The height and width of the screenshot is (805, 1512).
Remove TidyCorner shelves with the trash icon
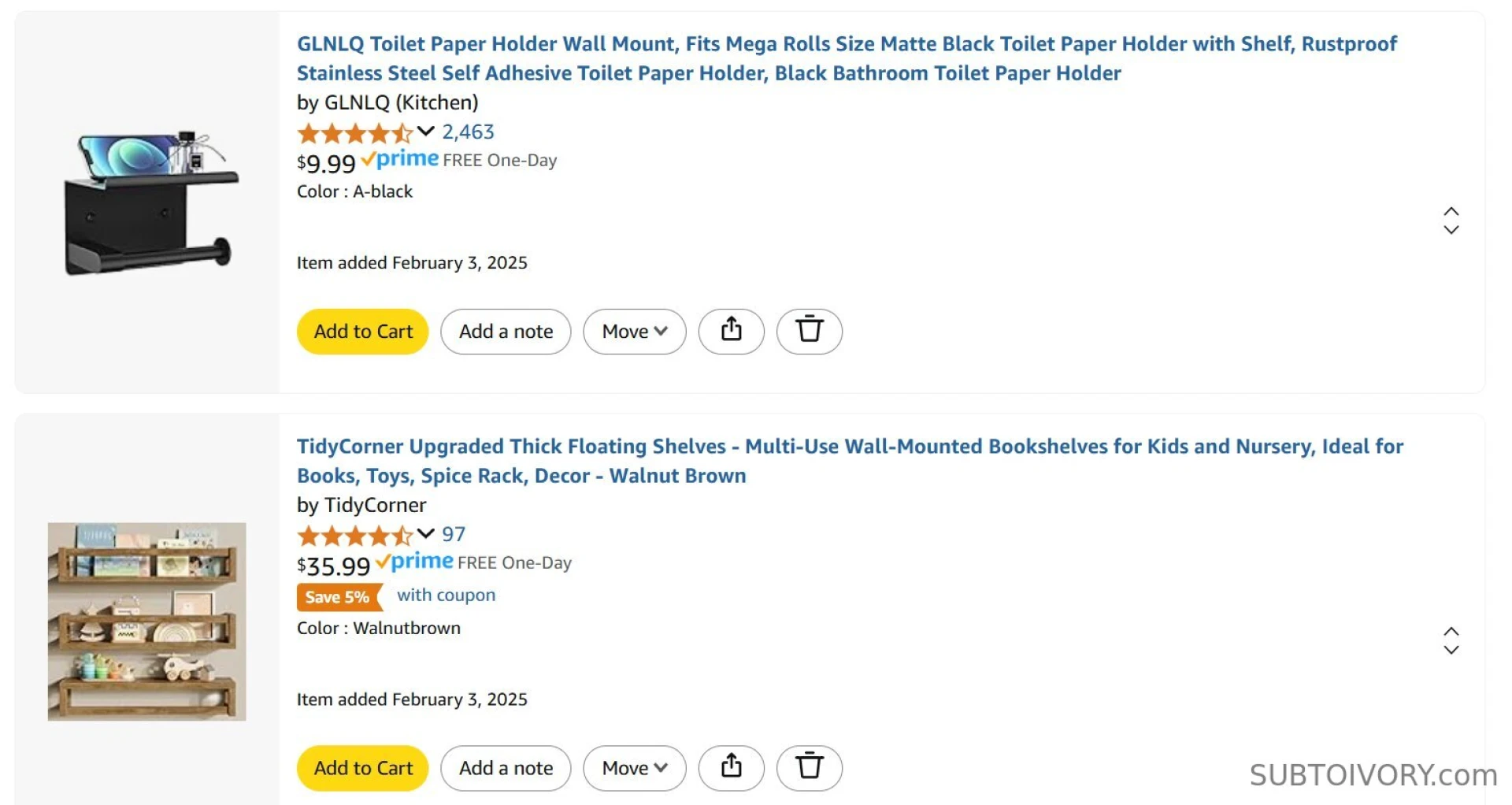click(810, 768)
